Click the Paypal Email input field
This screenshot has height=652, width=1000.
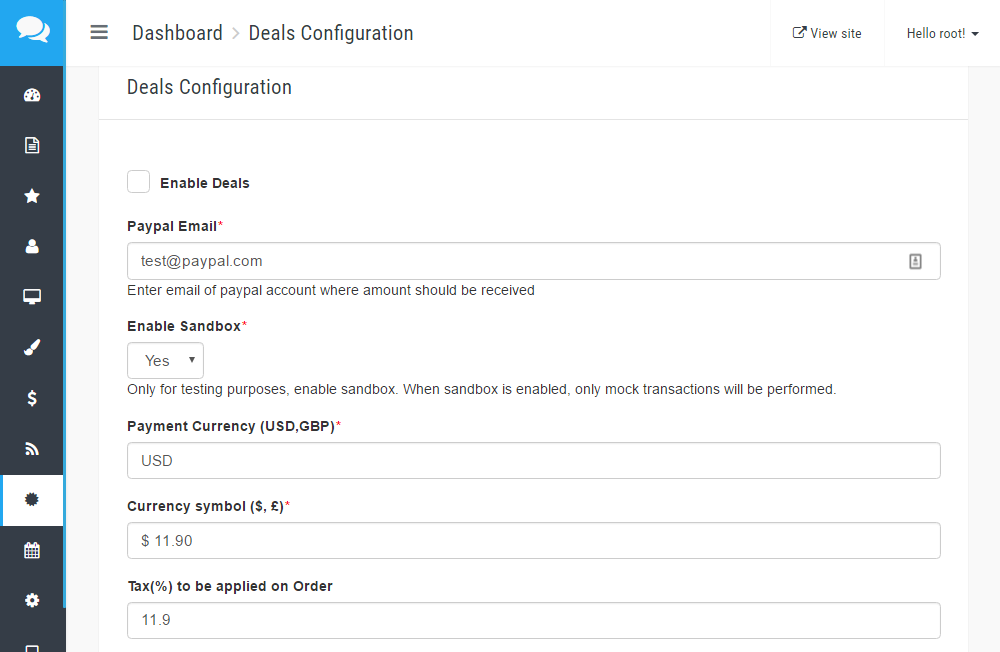(x=515, y=261)
